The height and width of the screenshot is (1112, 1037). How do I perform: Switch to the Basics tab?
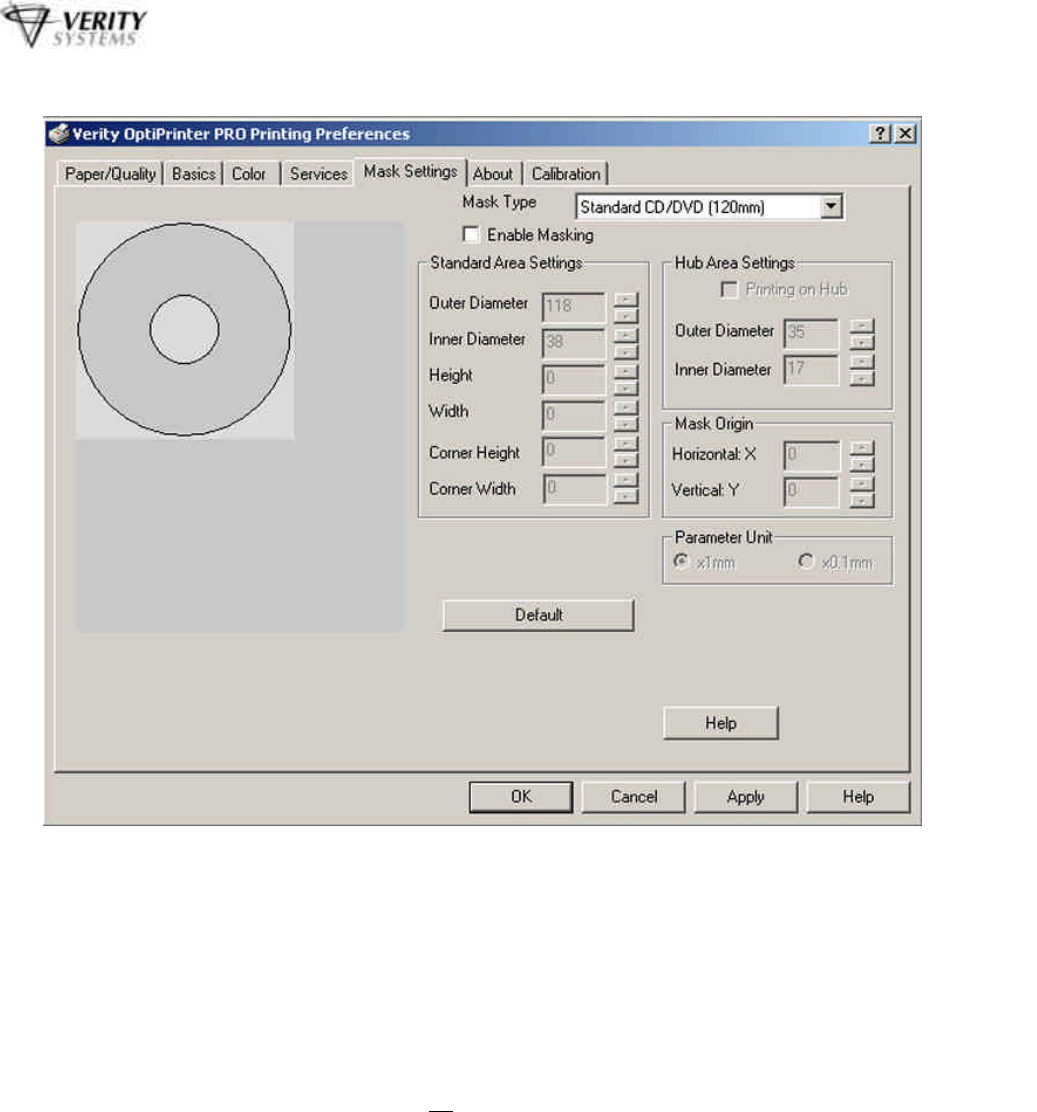click(x=194, y=174)
